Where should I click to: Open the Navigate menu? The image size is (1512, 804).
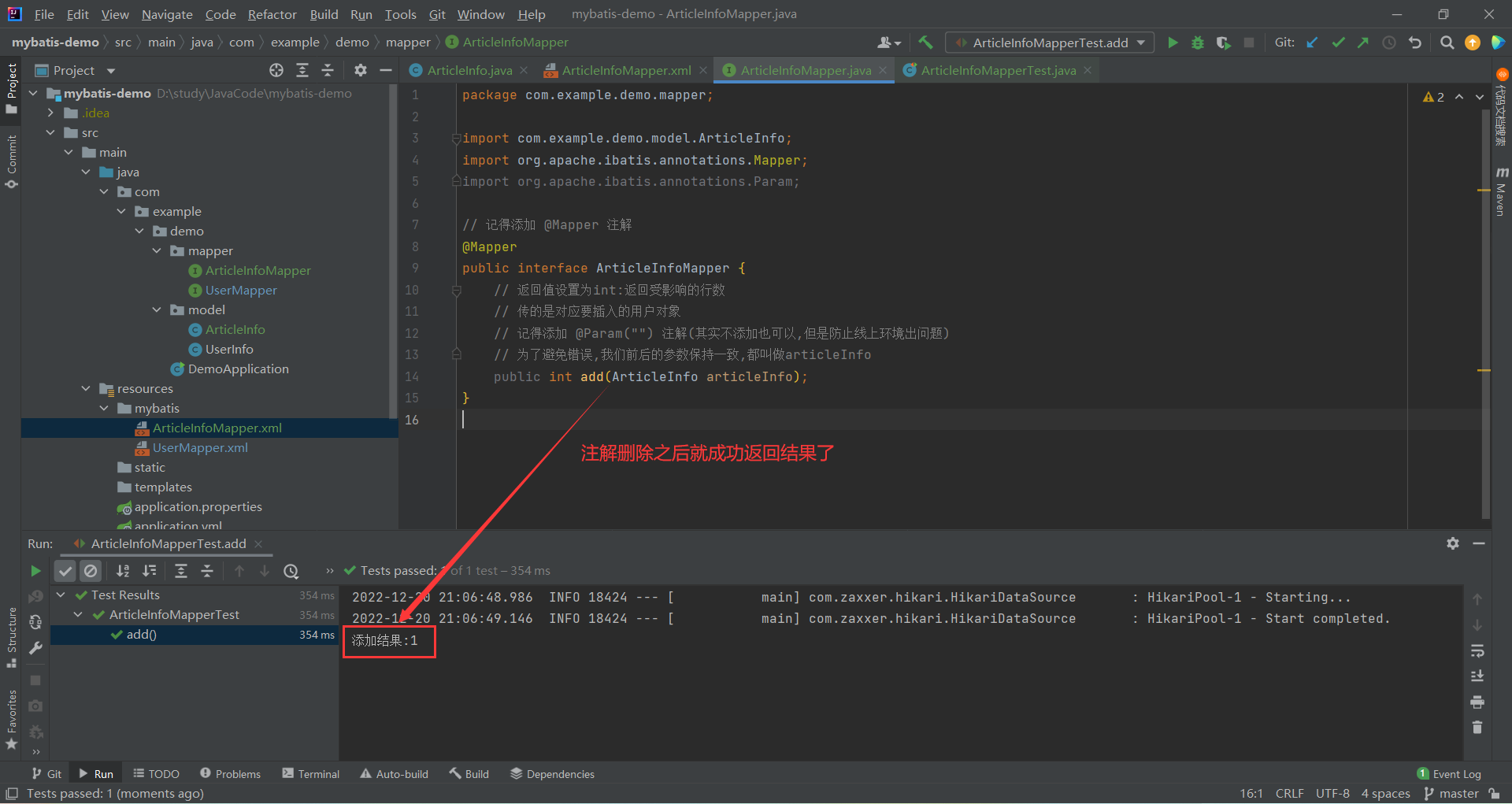click(x=167, y=14)
